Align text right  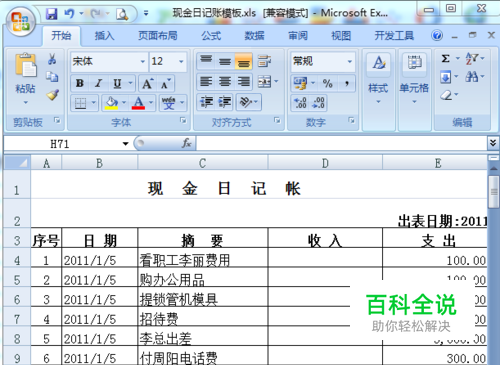coord(244,82)
